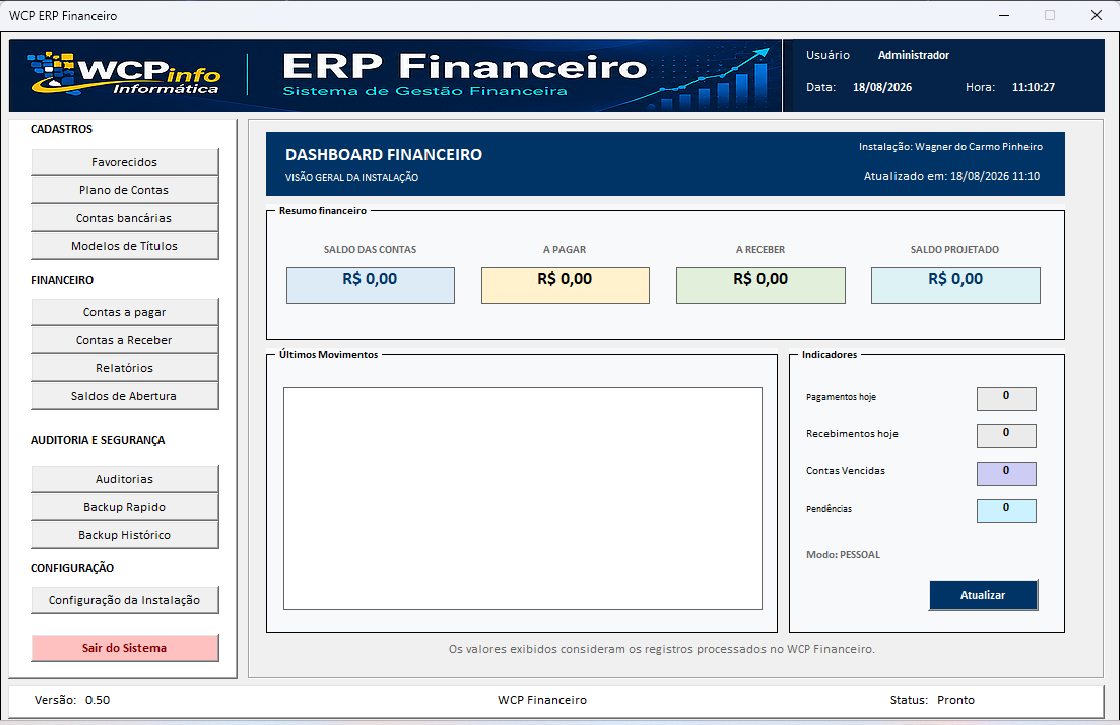Click the 'Indicadores' group label
This screenshot has height=725, width=1120.
[x=829, y=354]
